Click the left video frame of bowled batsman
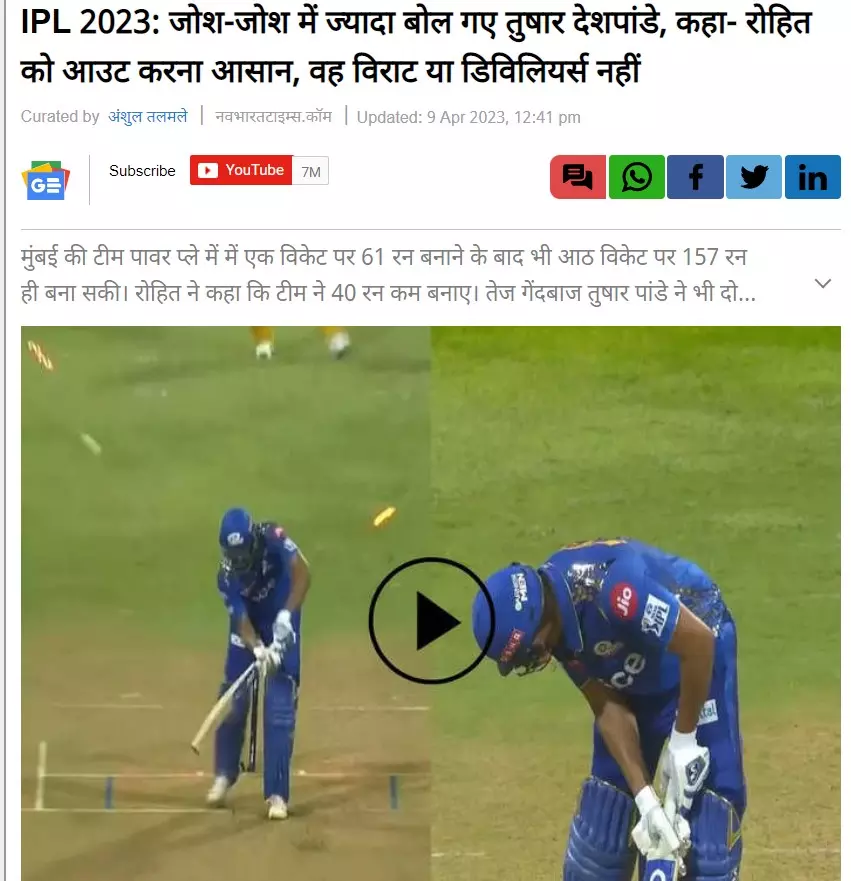Screen dimensions: 851x881 pyautogui.click(x=225, y=603)
